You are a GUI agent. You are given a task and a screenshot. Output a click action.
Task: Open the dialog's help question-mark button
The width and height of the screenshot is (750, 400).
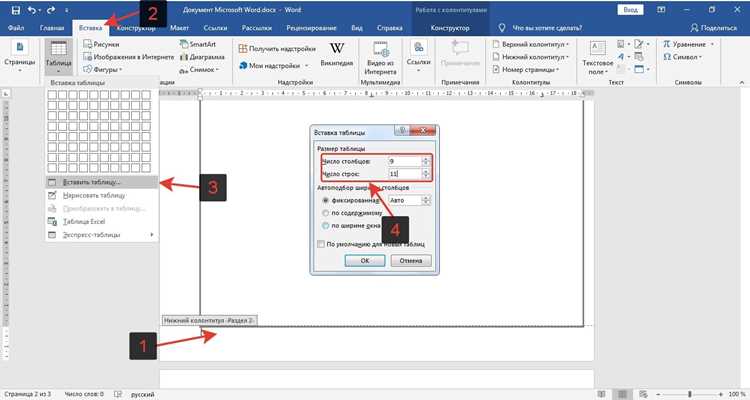coord(402,131)
